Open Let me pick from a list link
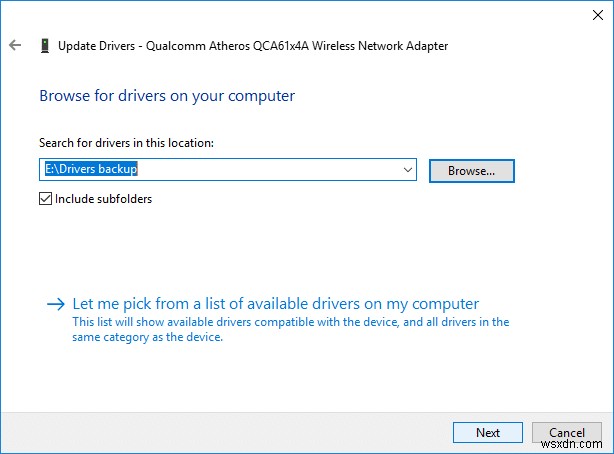Screen dimensions: 614x454 coord(276,303)
